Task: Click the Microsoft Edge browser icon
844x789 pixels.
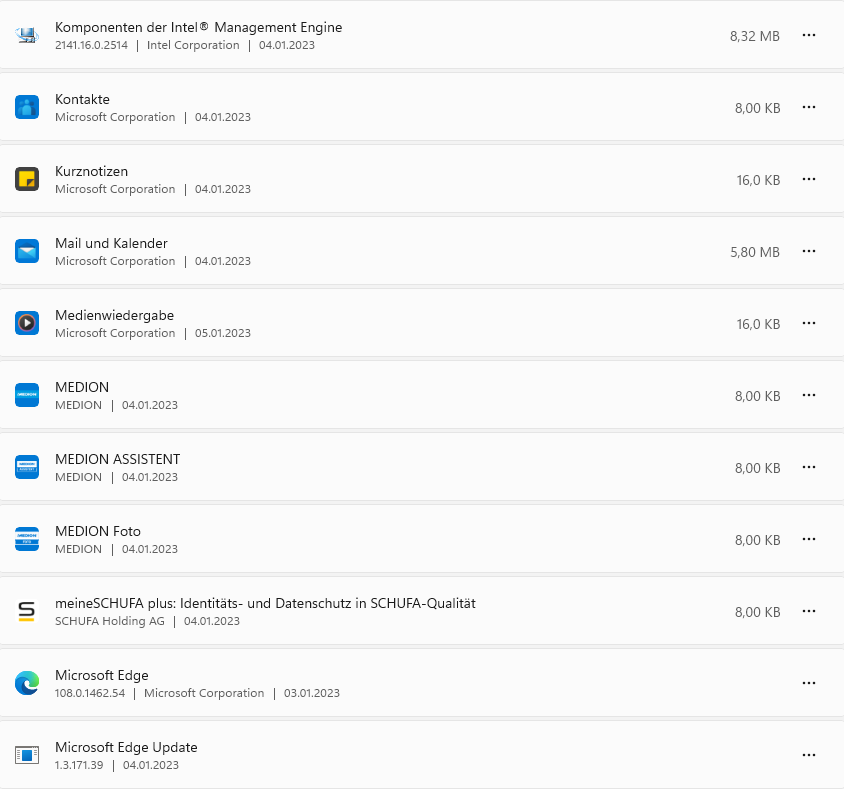Action: 27,684
